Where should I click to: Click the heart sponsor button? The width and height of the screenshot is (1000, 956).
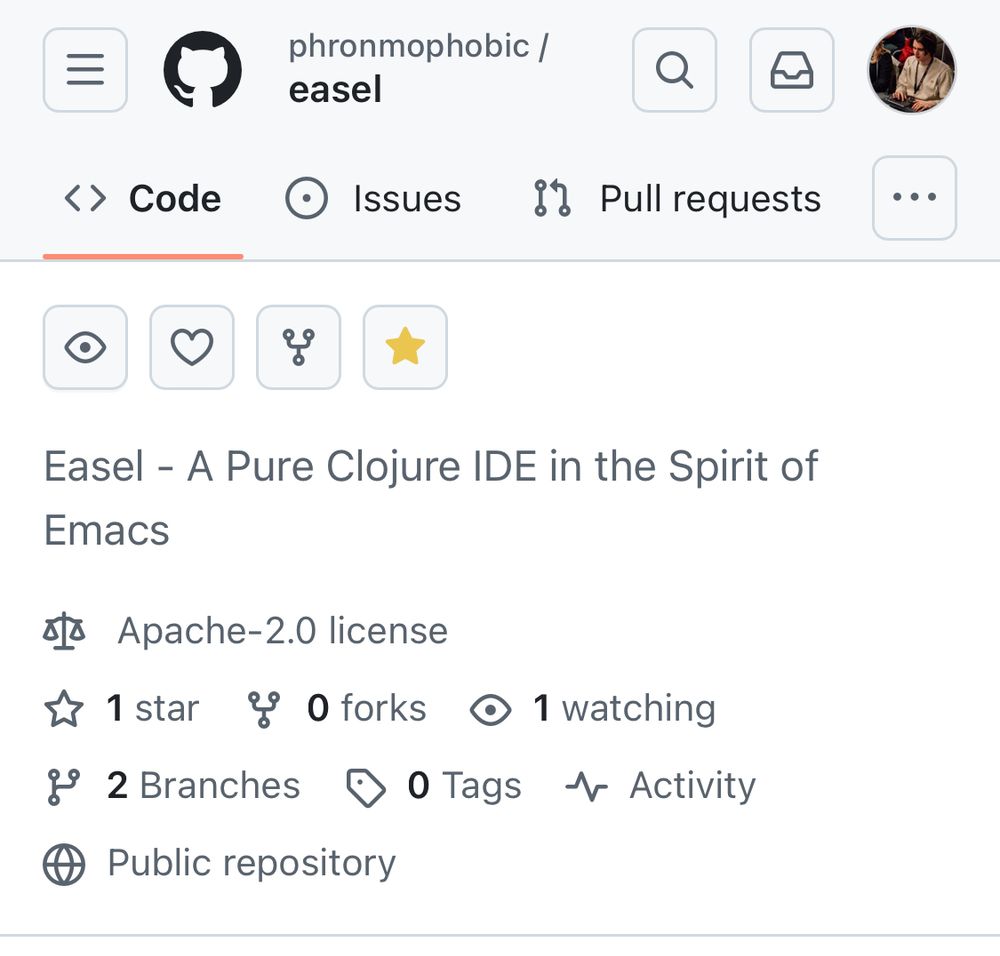(192, 348)
